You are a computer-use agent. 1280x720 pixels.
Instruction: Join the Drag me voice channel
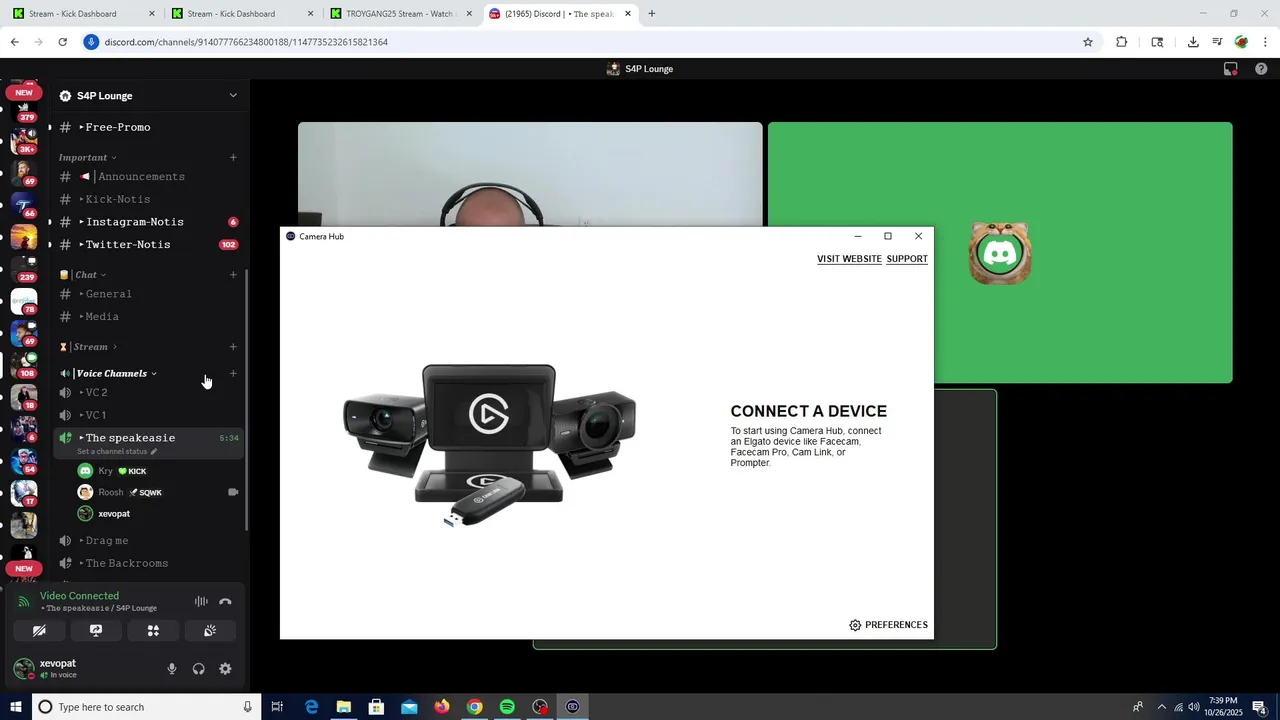[148, 541]
